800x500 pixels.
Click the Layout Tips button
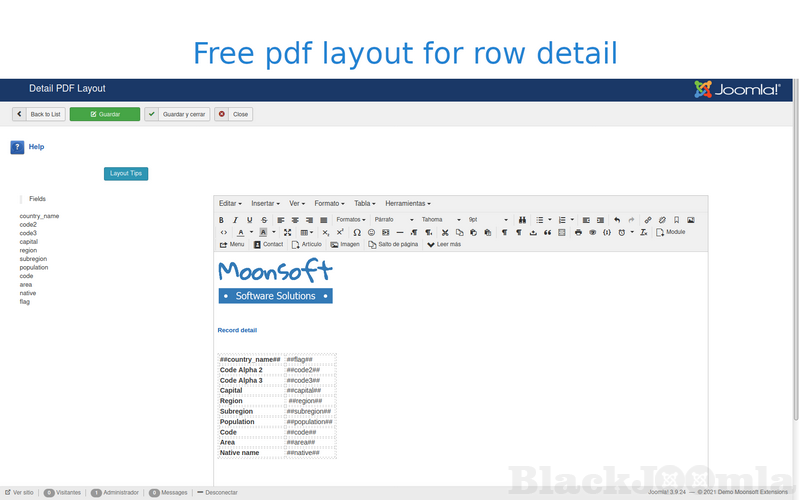pos(126,173)
